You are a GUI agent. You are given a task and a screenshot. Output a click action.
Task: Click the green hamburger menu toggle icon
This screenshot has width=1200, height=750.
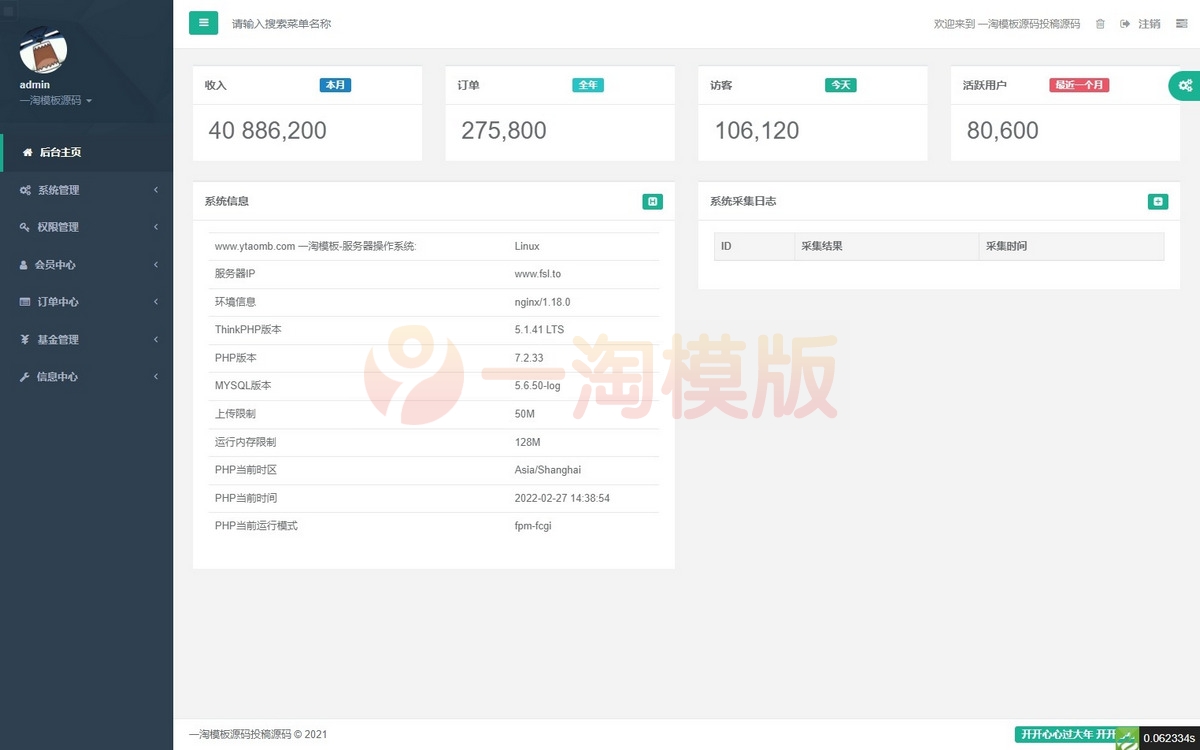point(204,22)
